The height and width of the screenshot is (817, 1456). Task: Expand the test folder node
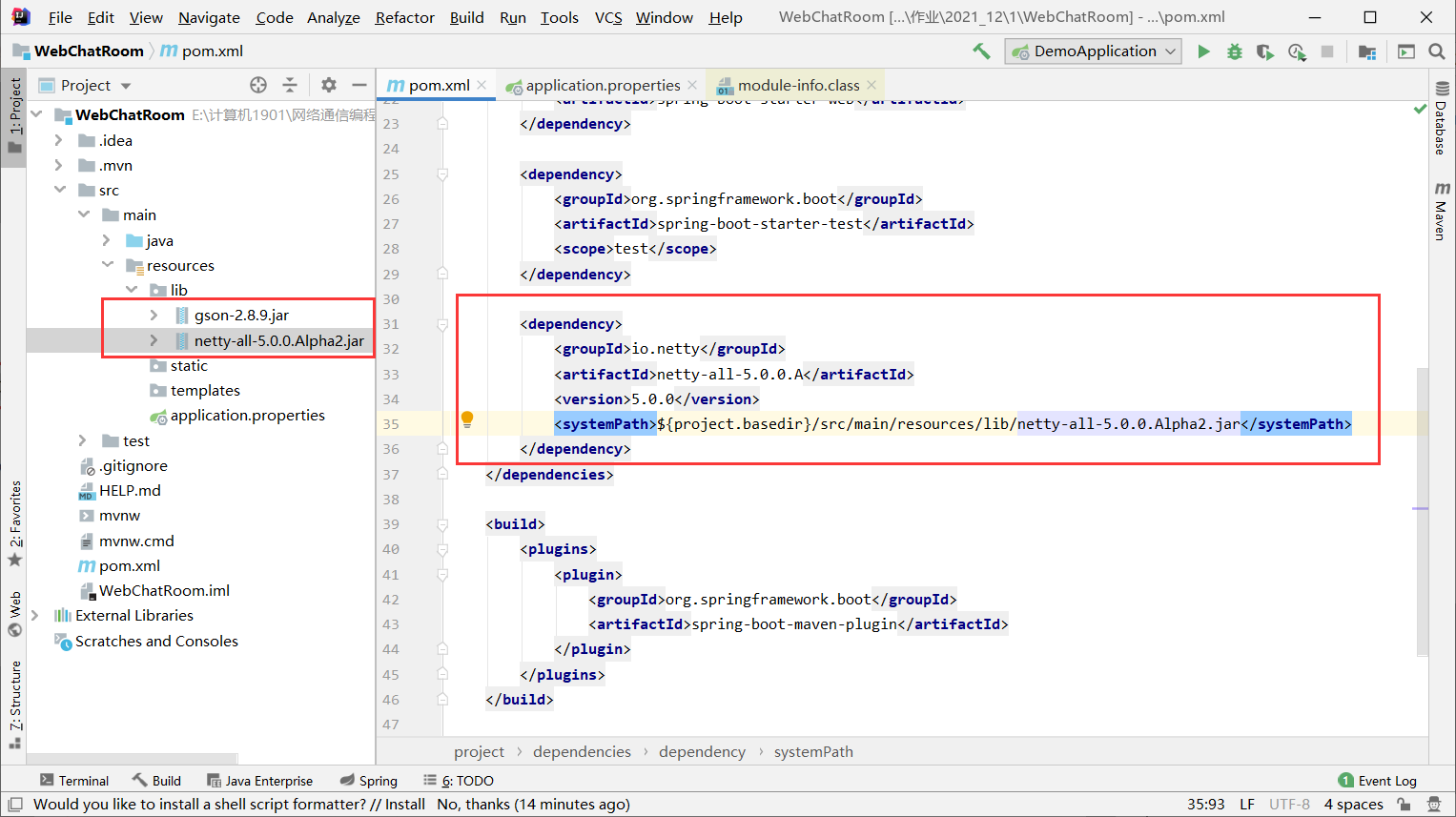(82, 440)
